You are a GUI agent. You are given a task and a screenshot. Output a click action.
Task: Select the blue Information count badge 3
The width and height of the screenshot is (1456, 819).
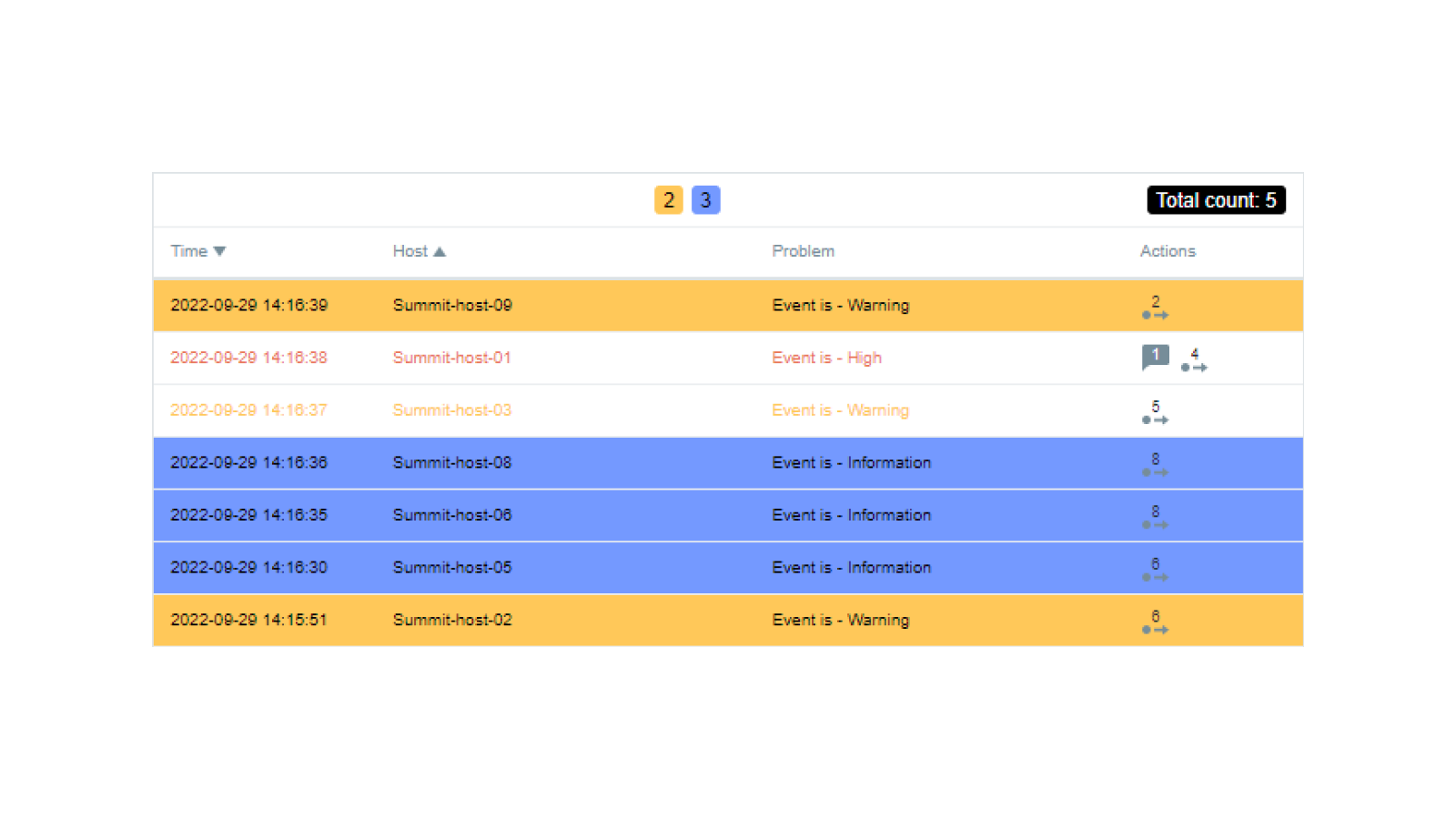705,200
